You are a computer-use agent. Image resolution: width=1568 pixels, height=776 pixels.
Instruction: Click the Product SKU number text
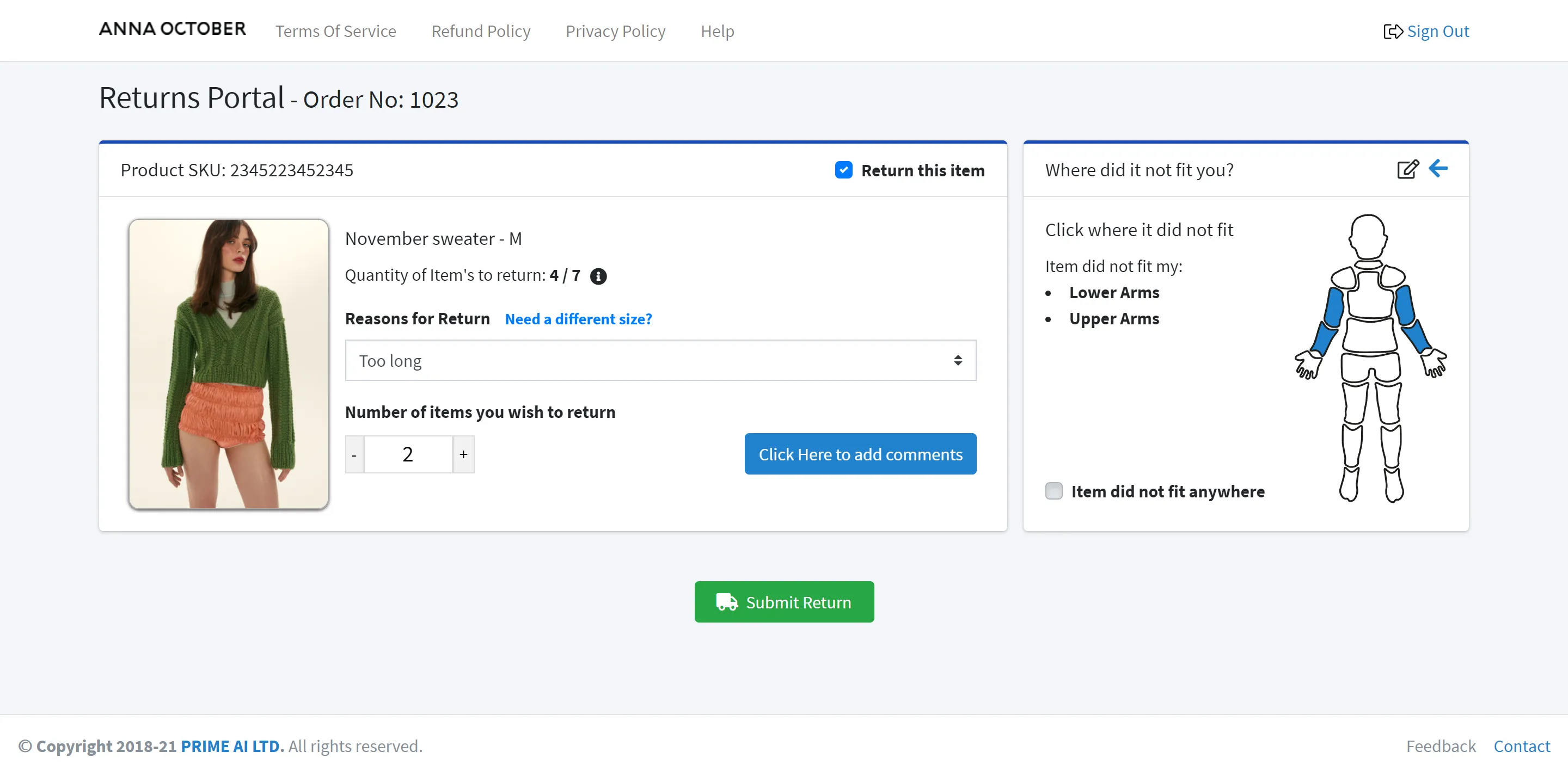coord(237,170)
